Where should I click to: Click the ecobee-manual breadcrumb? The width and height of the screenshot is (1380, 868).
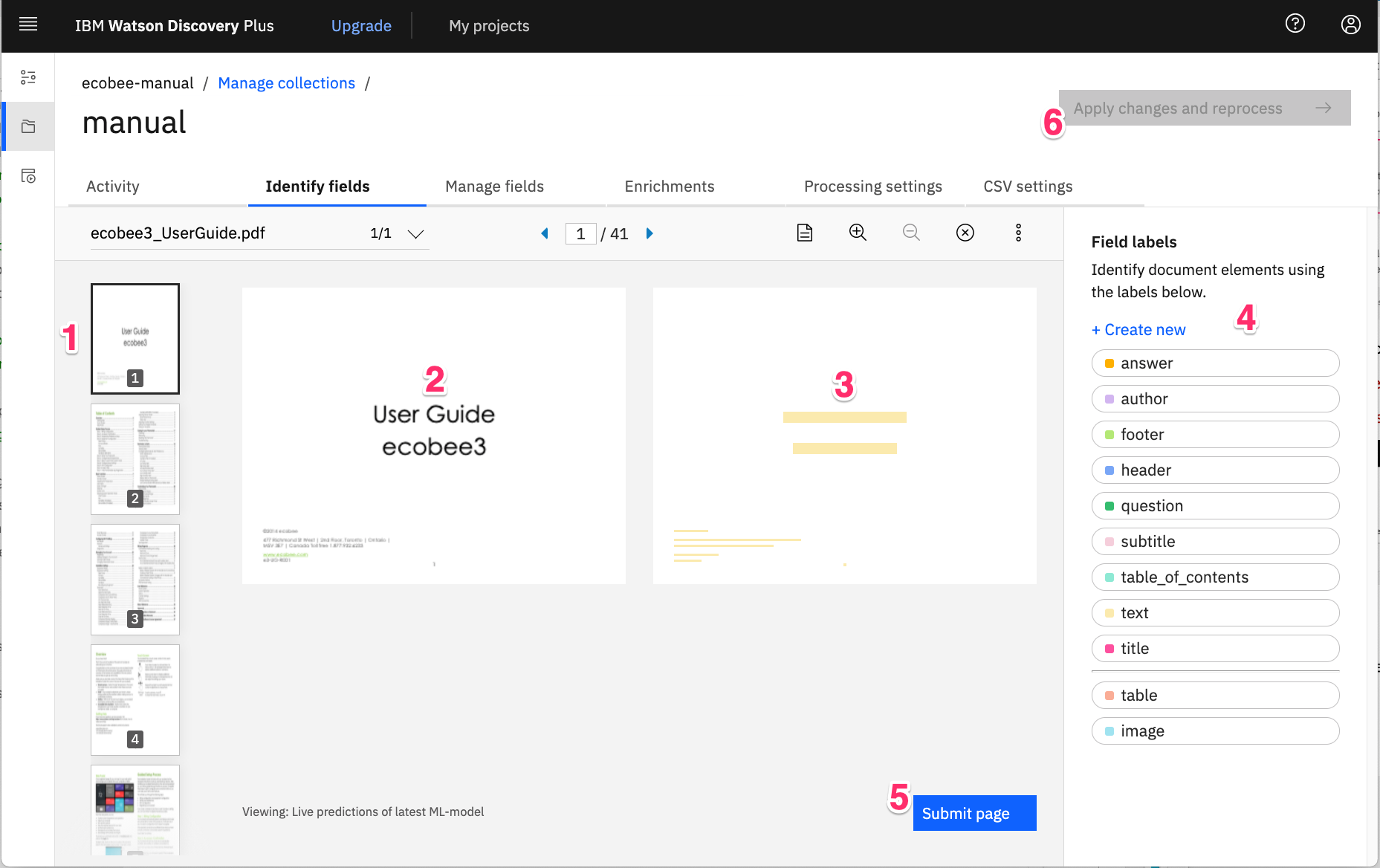137,83
